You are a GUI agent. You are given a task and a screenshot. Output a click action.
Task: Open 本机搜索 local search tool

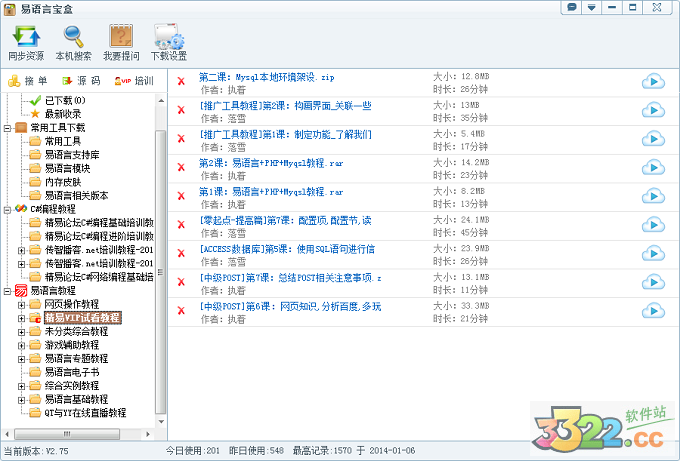pos(73,42)
